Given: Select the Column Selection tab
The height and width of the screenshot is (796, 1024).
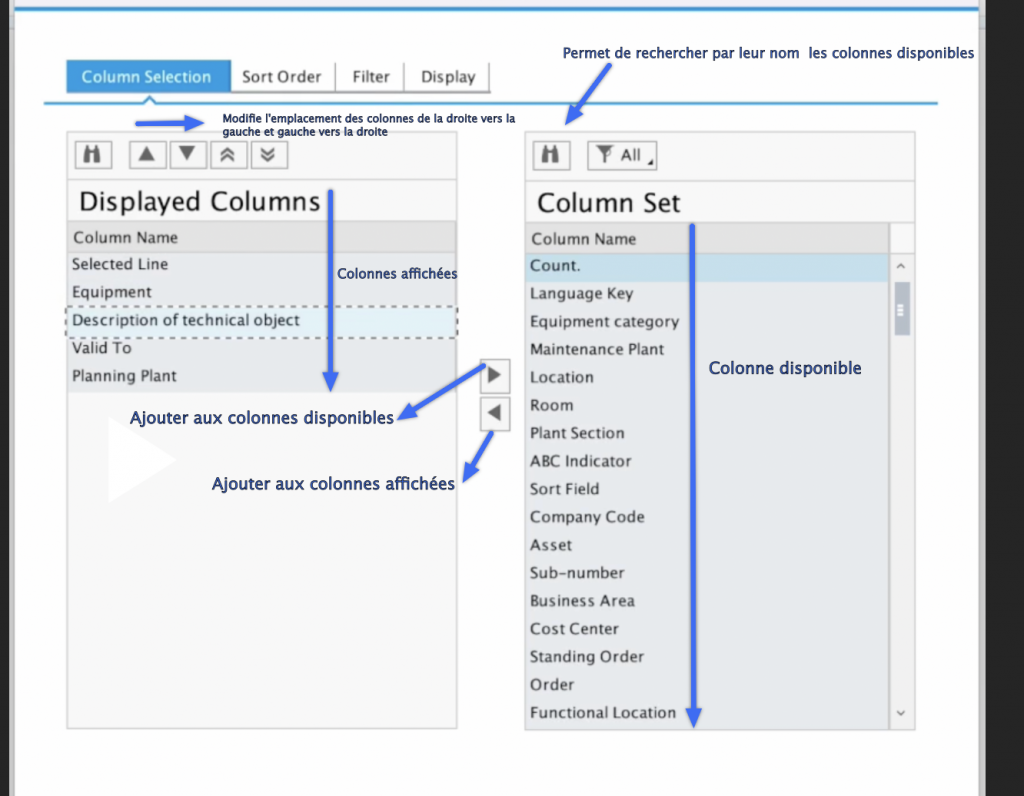Looking at the screenshot, I should (146, 77).
